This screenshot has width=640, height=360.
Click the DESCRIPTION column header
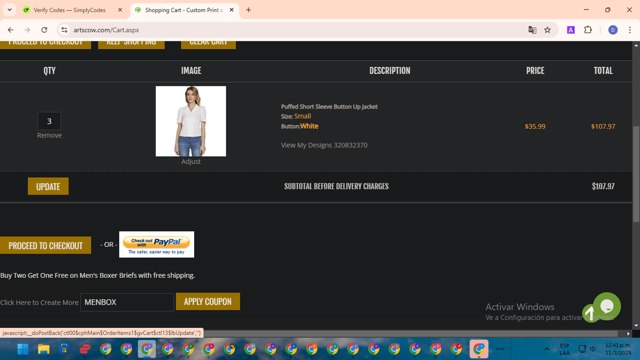pos(390,71)
